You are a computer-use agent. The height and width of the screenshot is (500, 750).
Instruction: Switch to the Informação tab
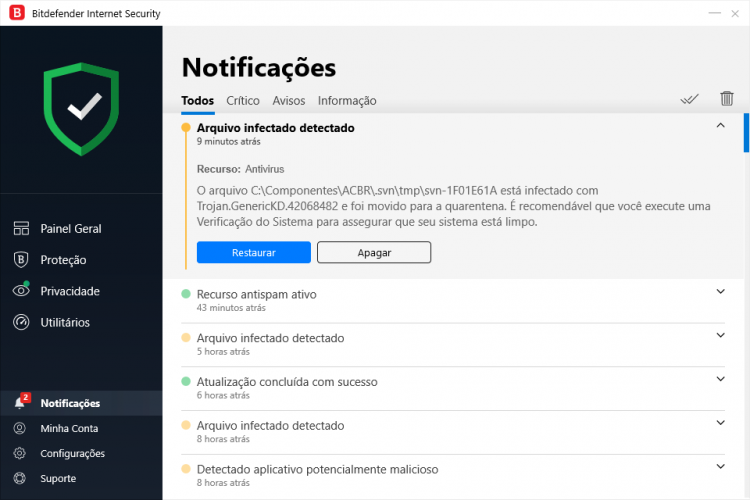pos(347,101)
